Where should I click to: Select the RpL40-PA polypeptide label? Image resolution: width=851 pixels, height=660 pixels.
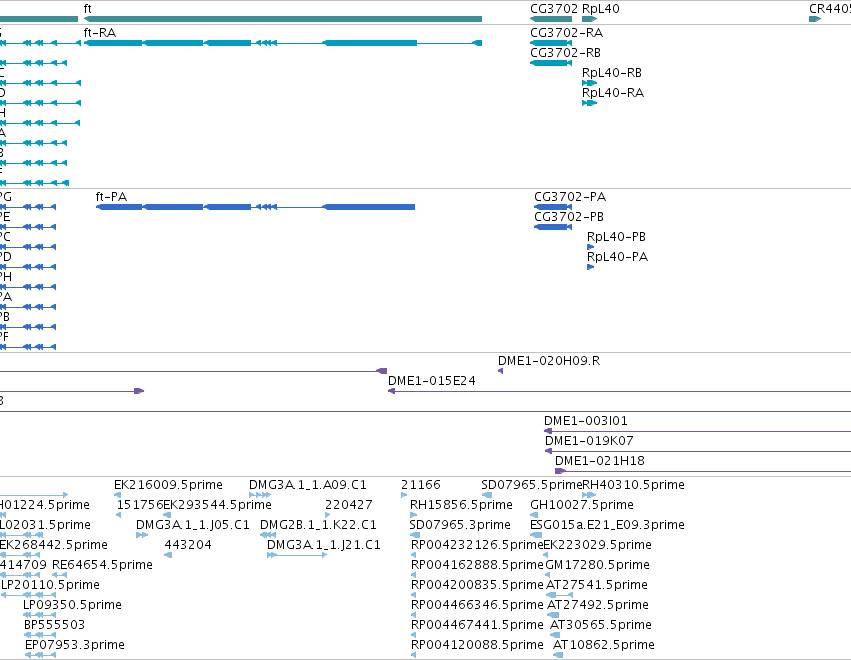pos(618,257)
